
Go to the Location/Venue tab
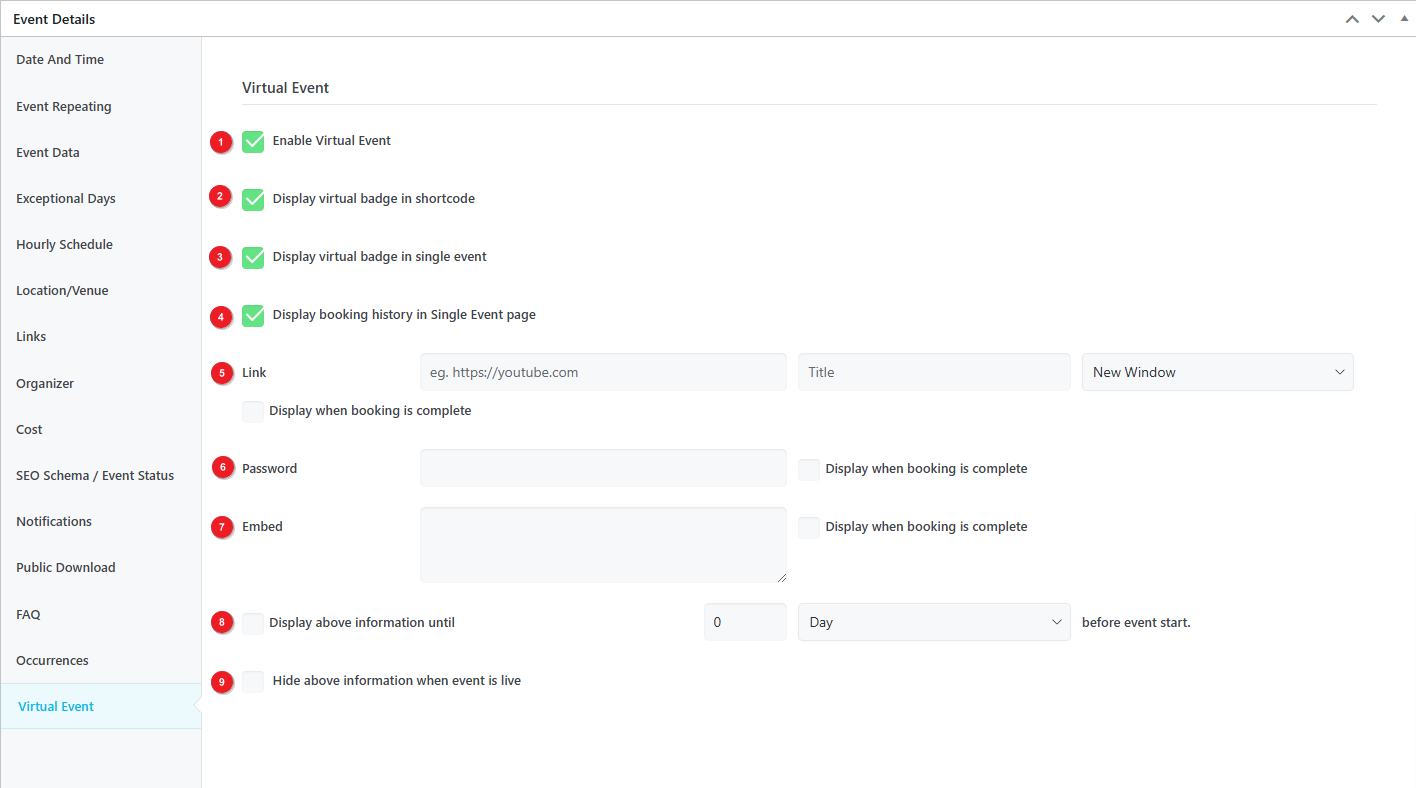point(62,291)
